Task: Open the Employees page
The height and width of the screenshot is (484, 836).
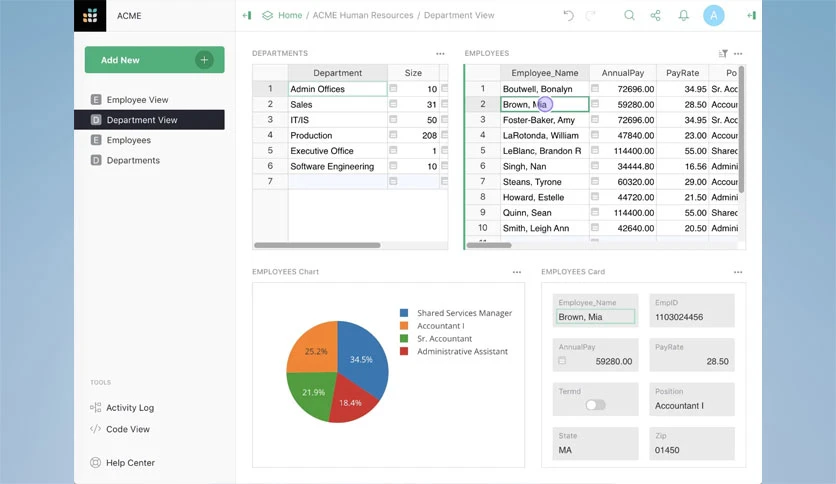Action: click(149, 140)
